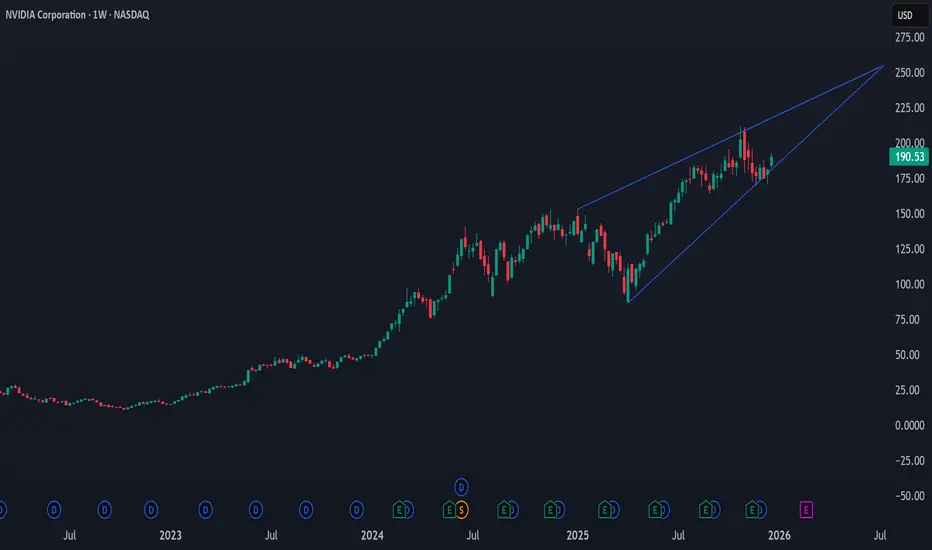Screen dimensions: 932x550
Task: Open the earnings marker just after Jul 2025
Action: tap(706, 510)
